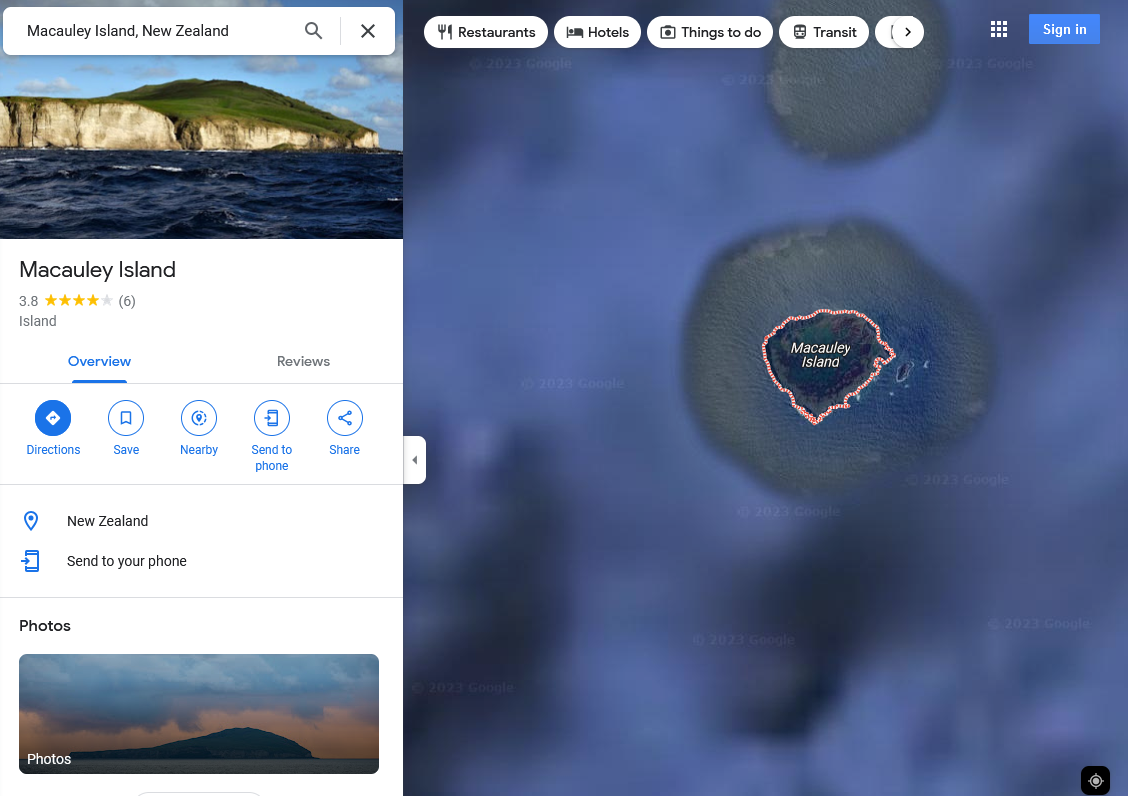Click the Sign in button

click(1064, 30)
